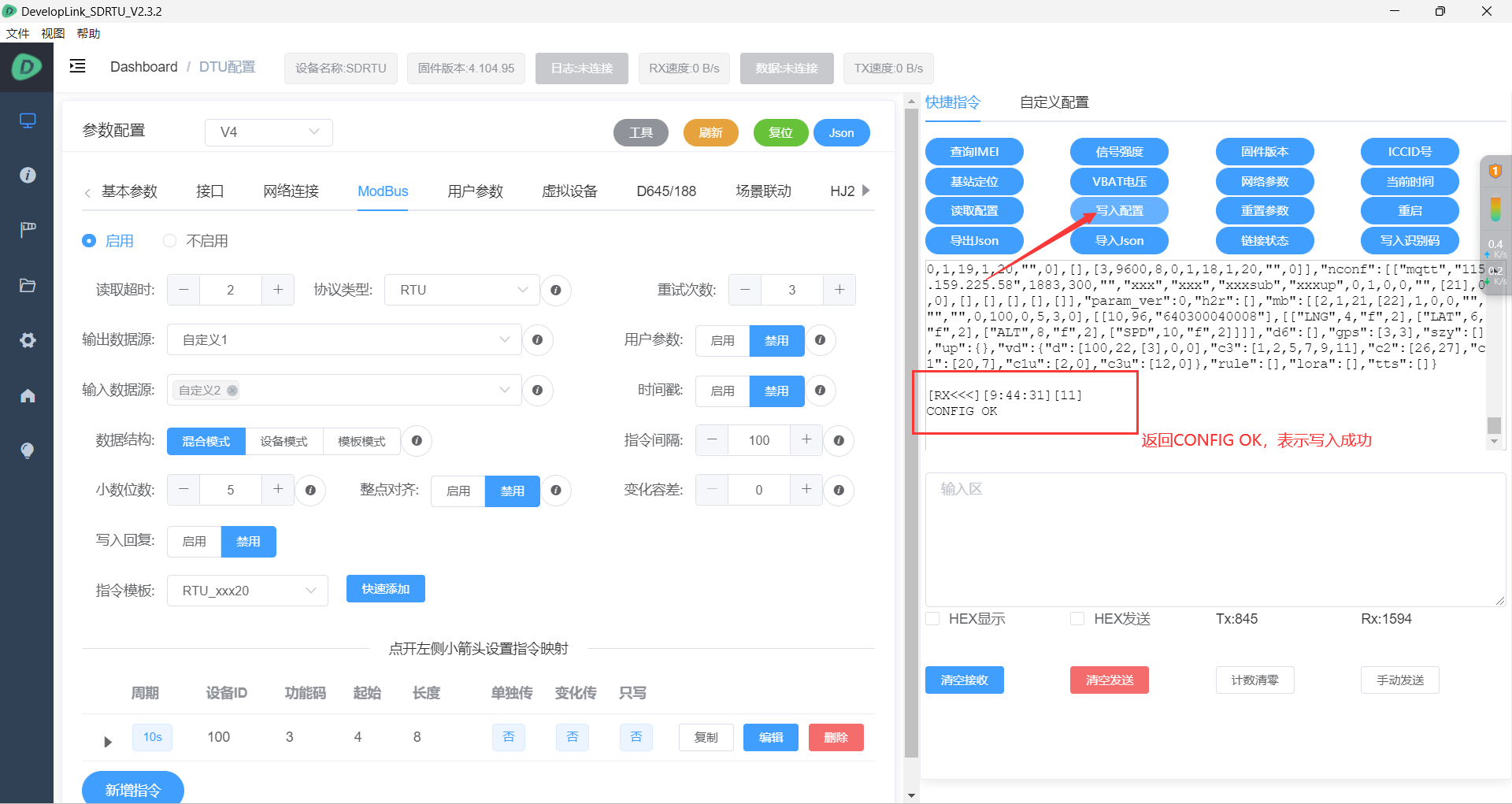Click info icon next to 变化容差
The height and width of the screenshot is (804, 1512).
839,490
